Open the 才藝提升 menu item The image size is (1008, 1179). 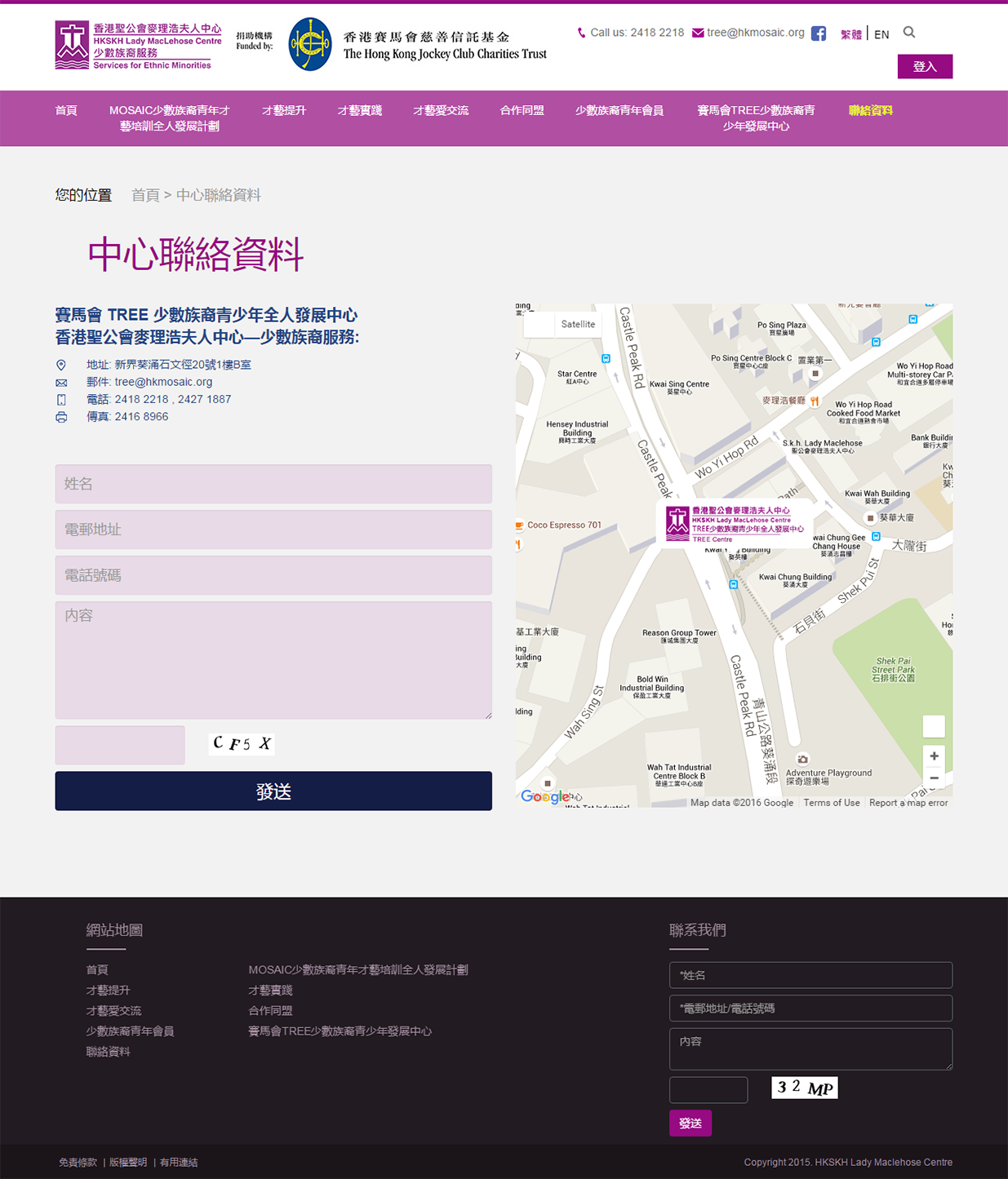click(x=283, y=110)
